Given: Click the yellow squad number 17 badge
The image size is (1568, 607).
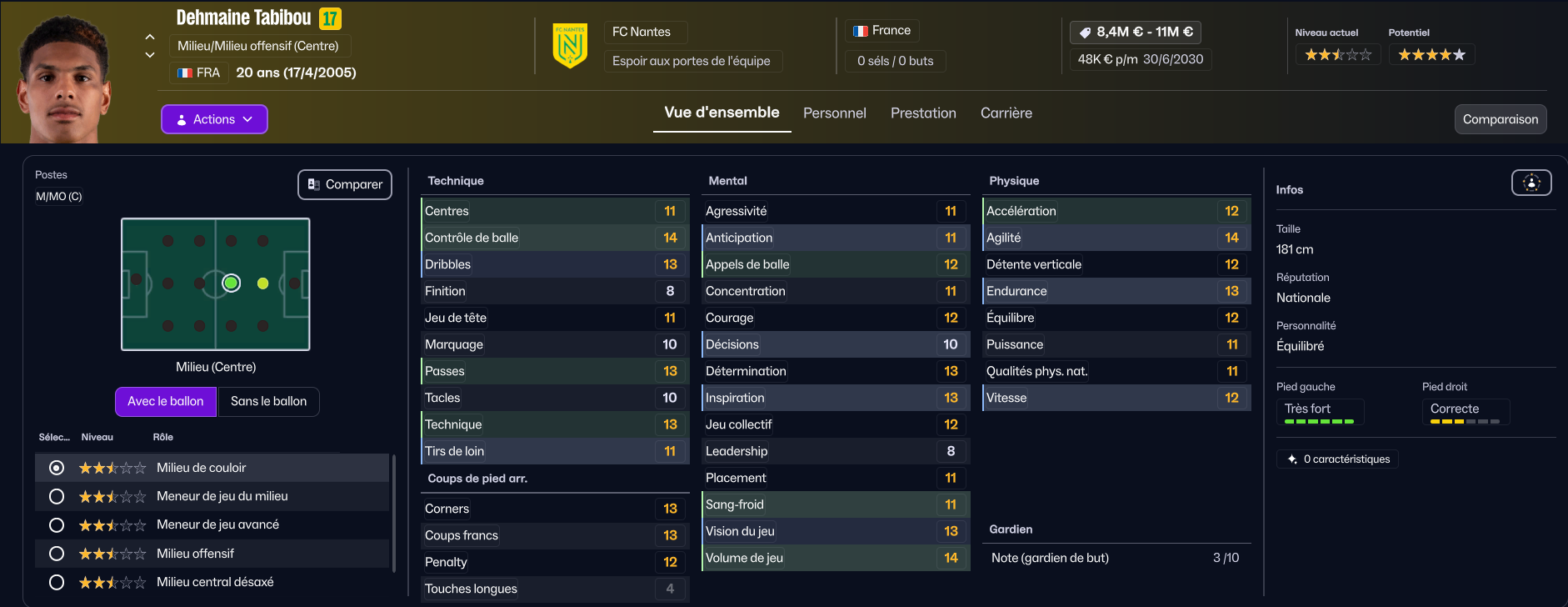Looking at the screenshot, I should tap(330, 18).
